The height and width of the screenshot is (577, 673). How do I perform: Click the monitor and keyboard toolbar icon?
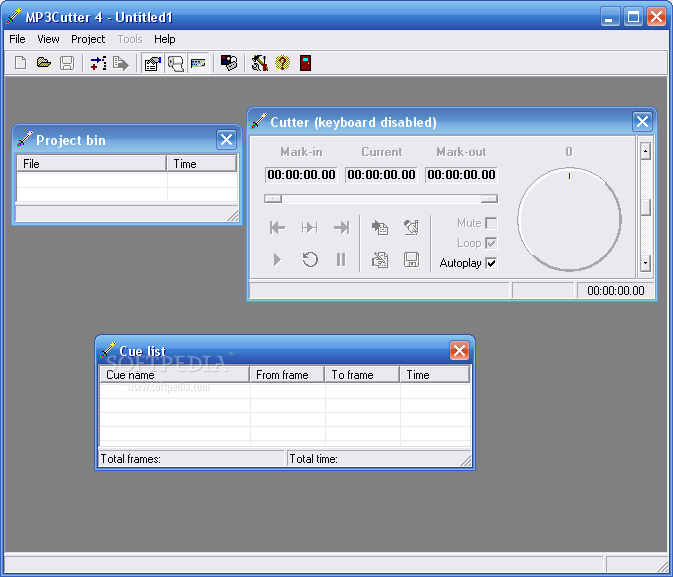pos(229,63)
